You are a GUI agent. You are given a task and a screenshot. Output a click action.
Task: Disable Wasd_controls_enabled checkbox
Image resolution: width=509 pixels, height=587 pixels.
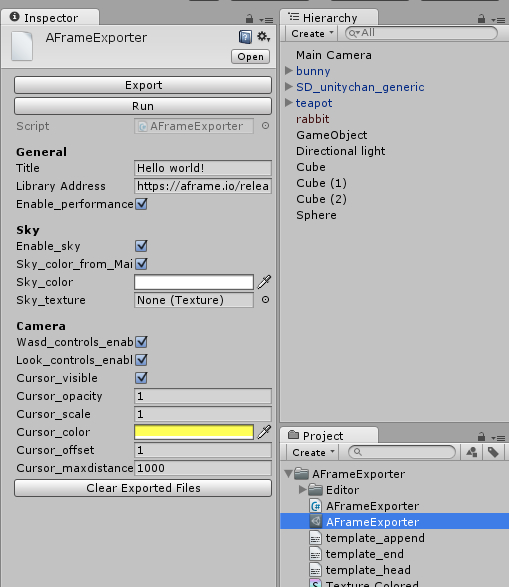tap(141, 342)
